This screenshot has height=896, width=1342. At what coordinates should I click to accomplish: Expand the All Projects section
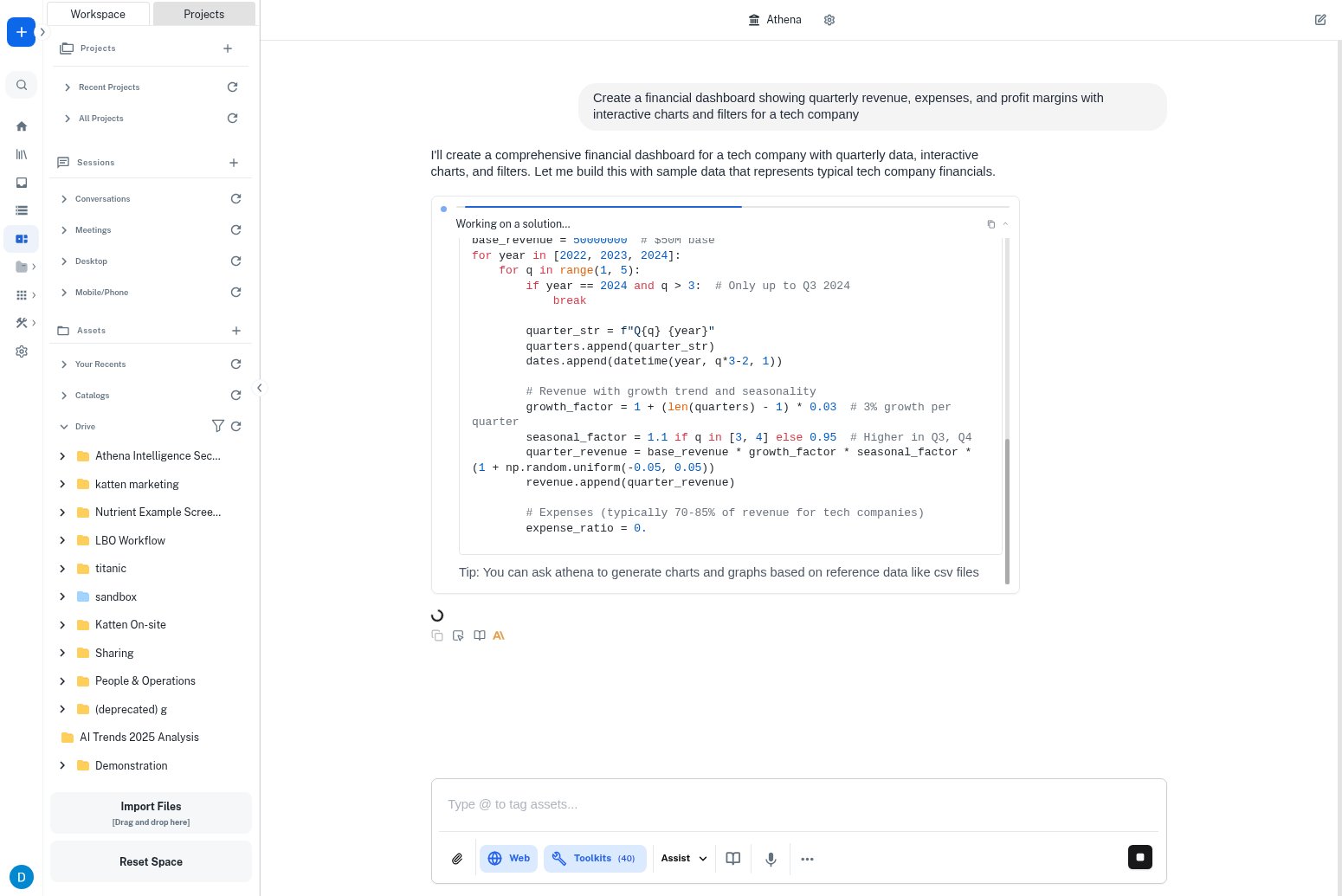(68, 119)
